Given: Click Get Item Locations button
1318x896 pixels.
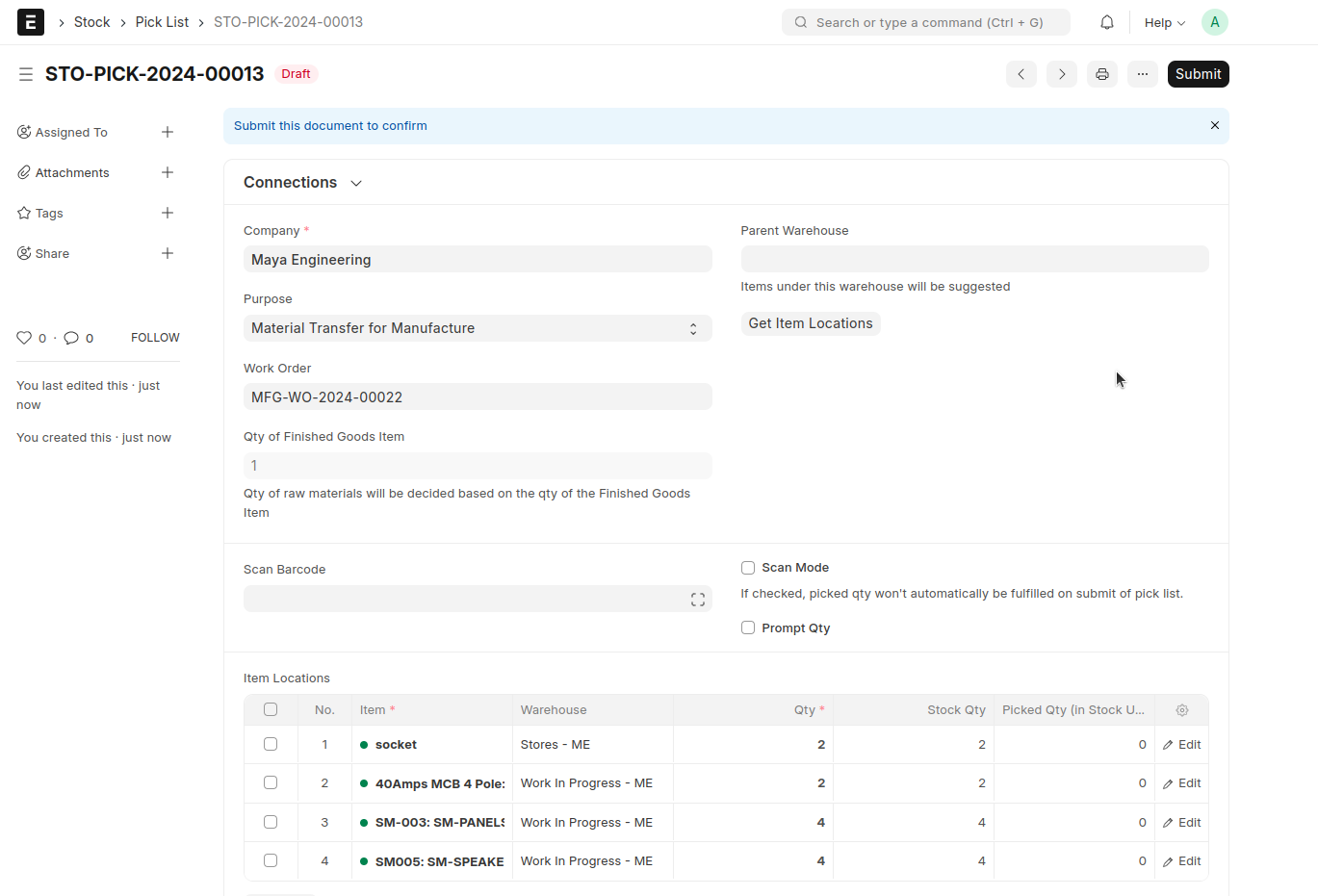Looking at the screenshot, I should click(810, 323).
